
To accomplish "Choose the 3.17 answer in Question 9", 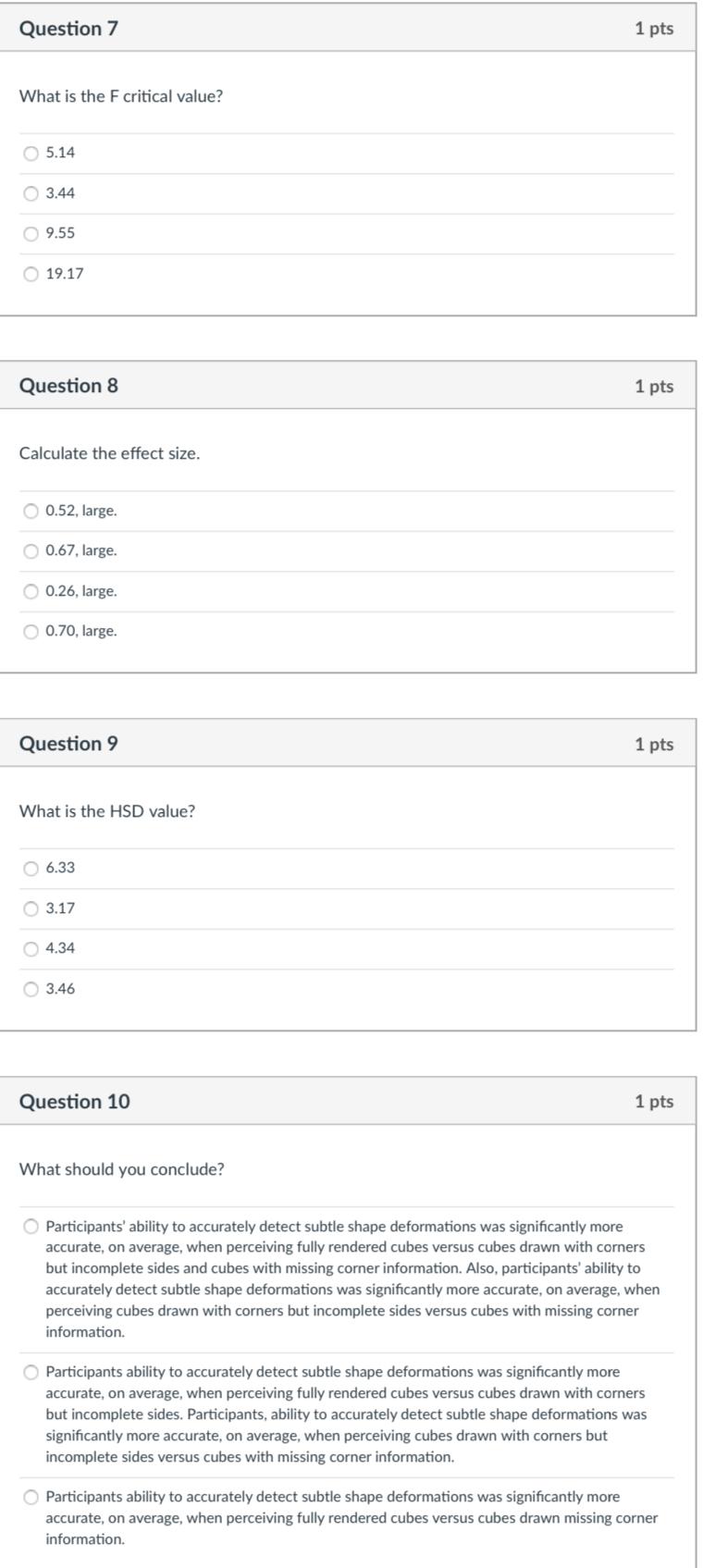I will click(x=31, y=908).
